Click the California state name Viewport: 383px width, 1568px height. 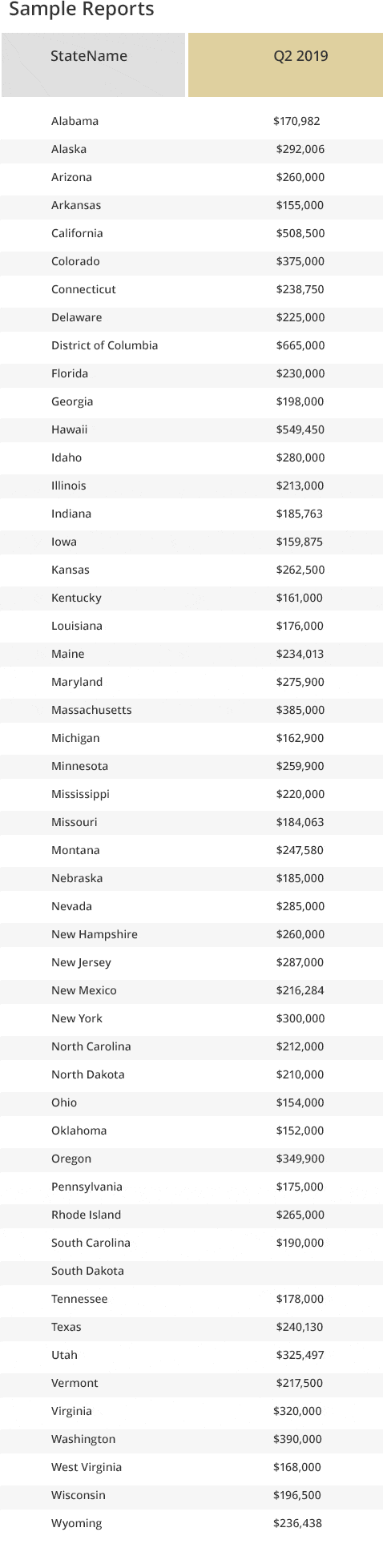pyautogui.click(x=77, y=233)
